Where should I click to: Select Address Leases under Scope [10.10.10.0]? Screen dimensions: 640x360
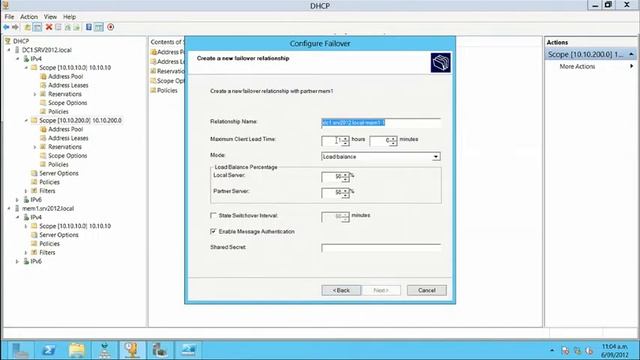[x=68, y=85]
